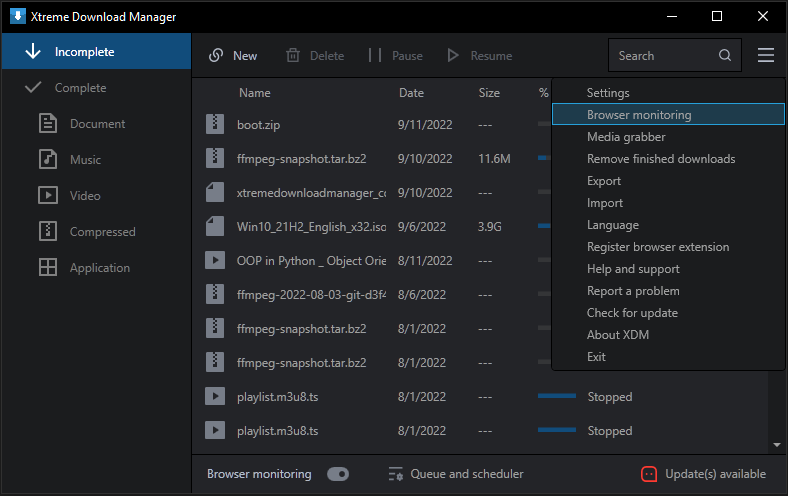Click the 11.6M size value
The width and height of the screenshot is (788, 496).
tap(494, 159)
